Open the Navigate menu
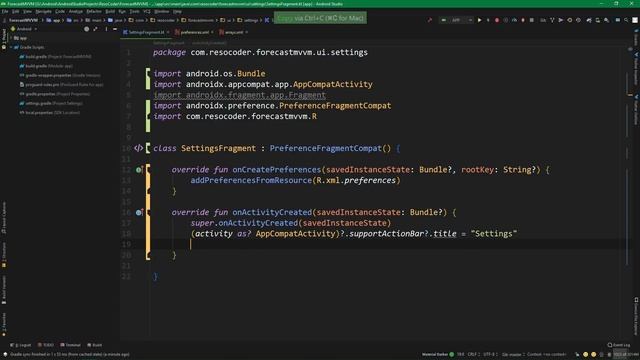This screenshot has width=640, height=360. point(43,11)
